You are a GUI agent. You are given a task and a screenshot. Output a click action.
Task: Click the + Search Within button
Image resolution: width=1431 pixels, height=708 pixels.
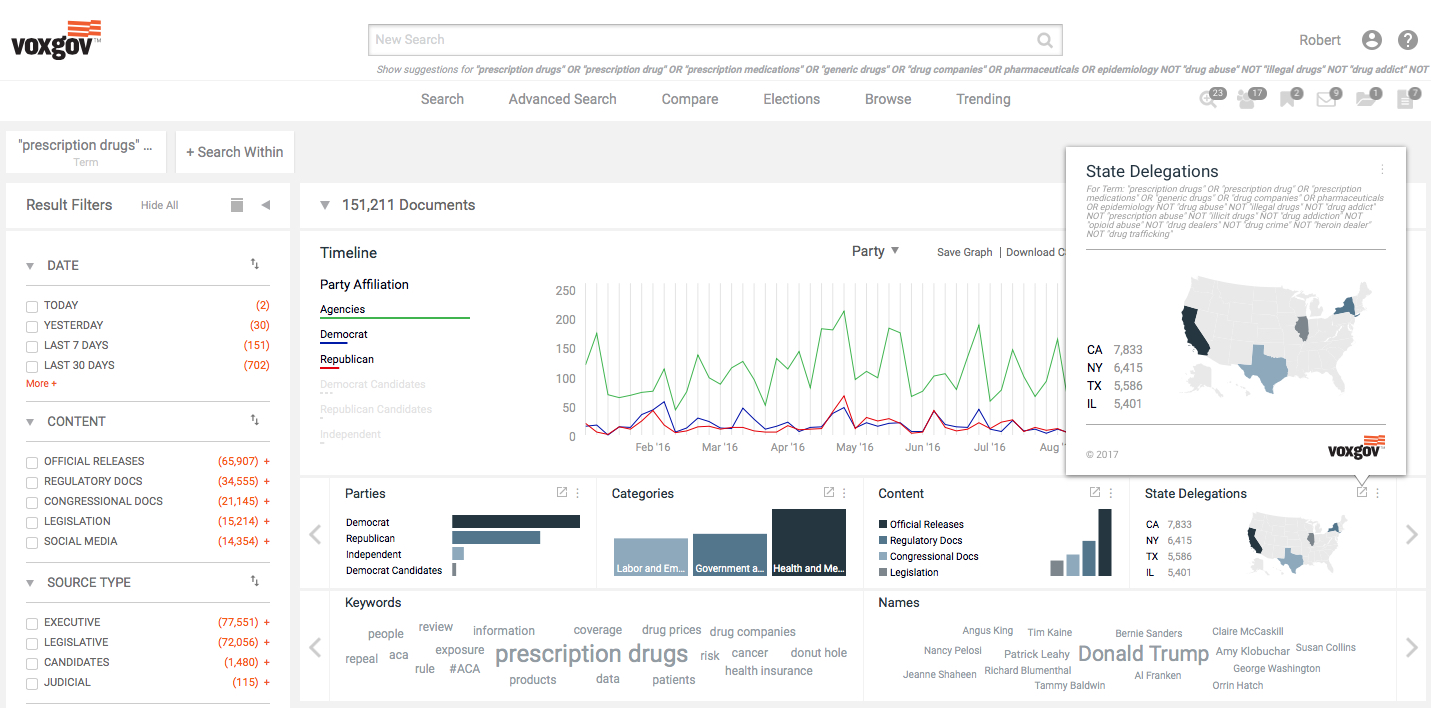(x=235, y=152)
